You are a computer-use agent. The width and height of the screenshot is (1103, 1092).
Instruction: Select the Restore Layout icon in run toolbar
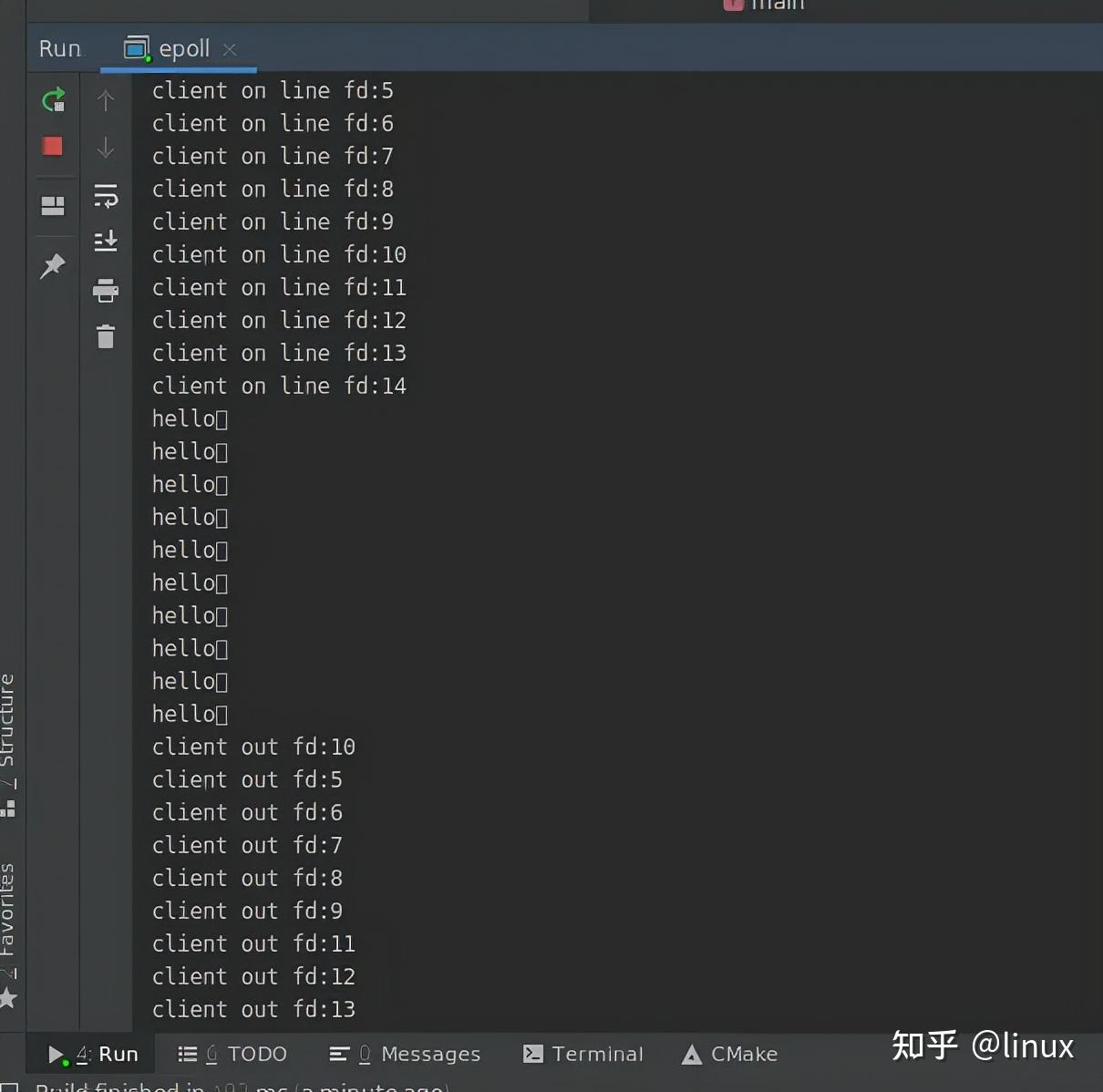53,207
